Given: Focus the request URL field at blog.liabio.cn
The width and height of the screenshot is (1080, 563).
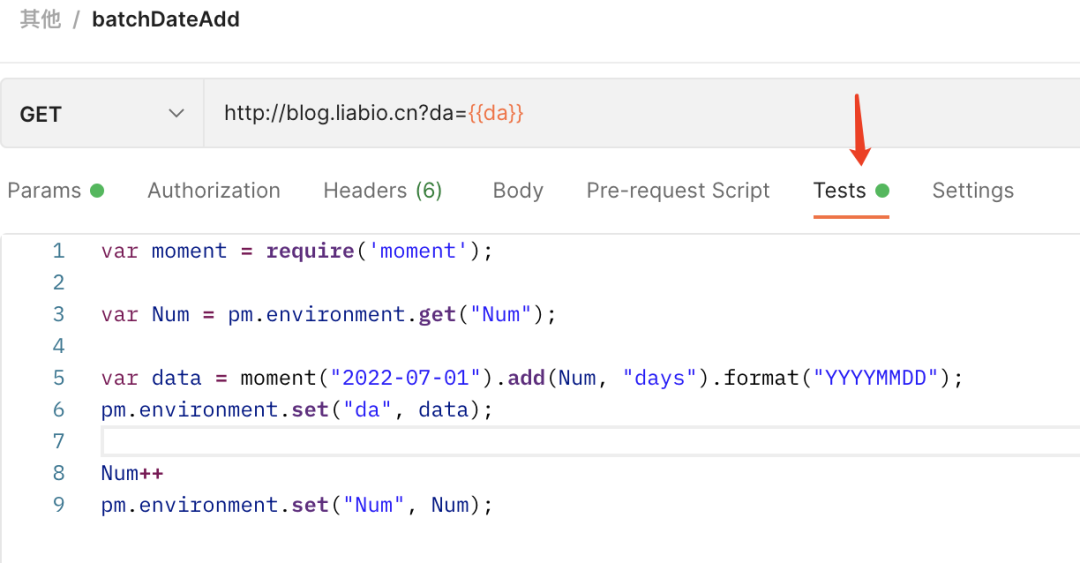Looking at the screenshot, I should [340, 114].
